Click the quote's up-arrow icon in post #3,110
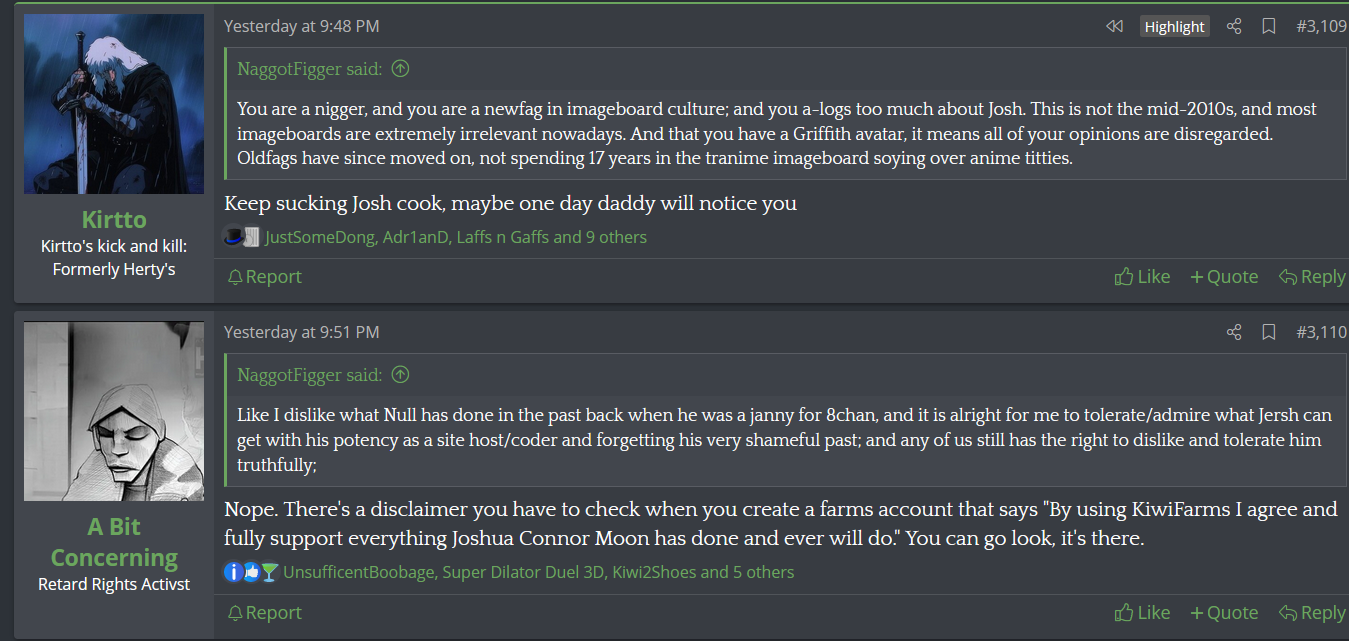 (x=400, y=375)
